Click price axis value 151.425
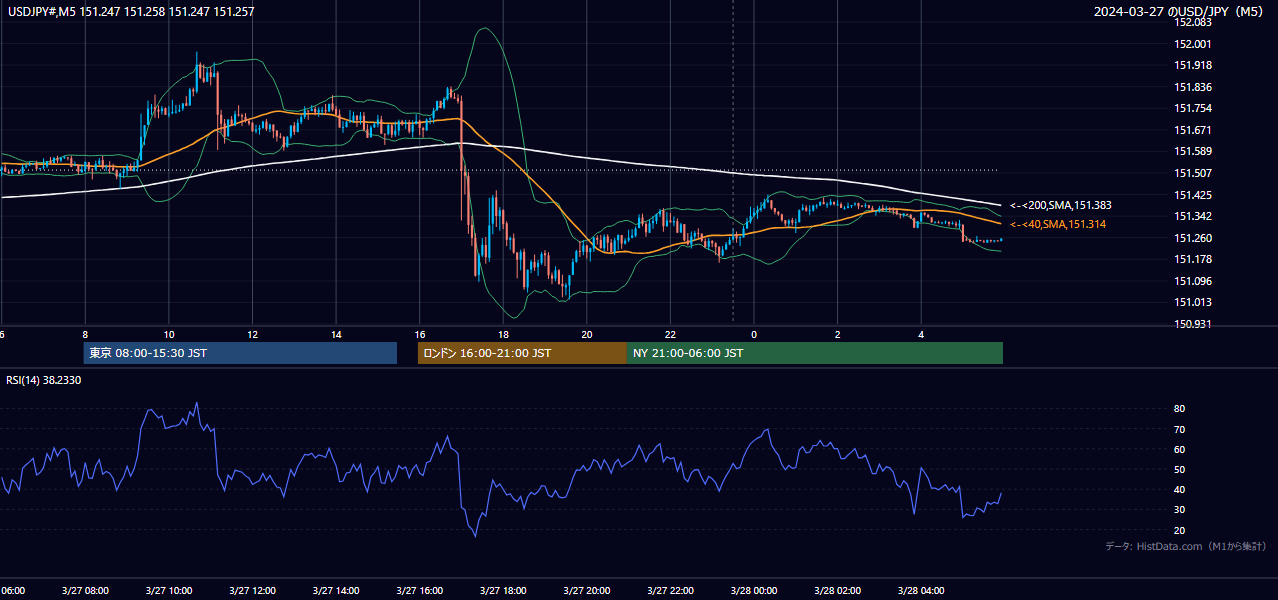Viewport: 1278px width, 600px height. 1193,195
